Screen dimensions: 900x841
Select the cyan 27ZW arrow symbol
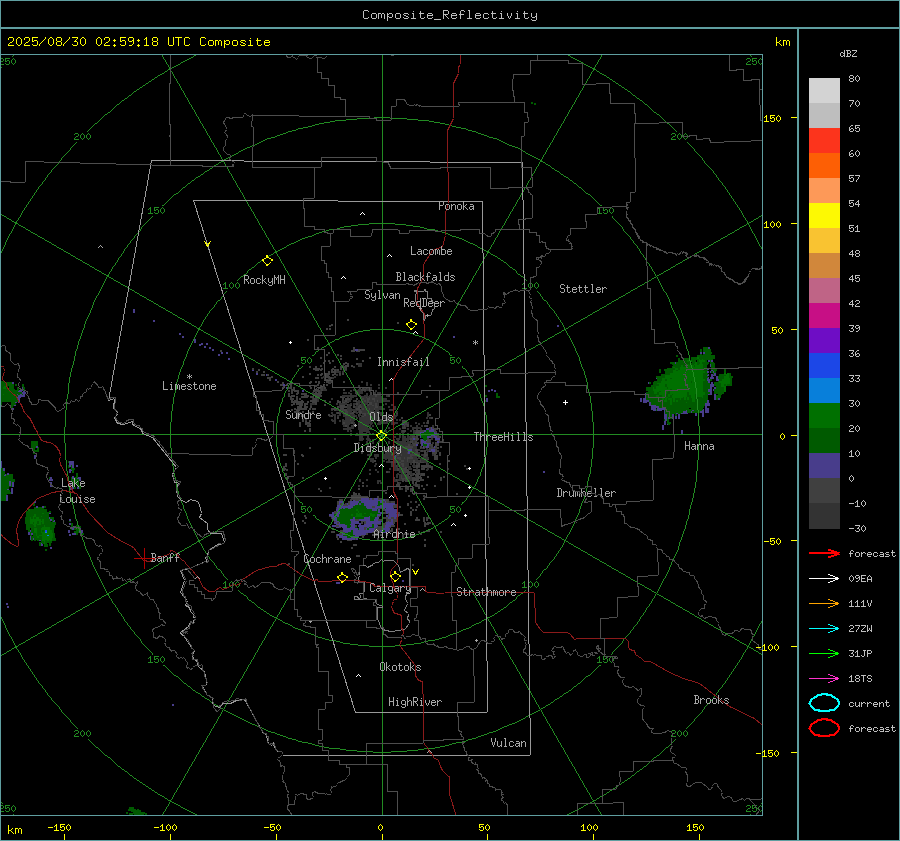coord(824,629)
